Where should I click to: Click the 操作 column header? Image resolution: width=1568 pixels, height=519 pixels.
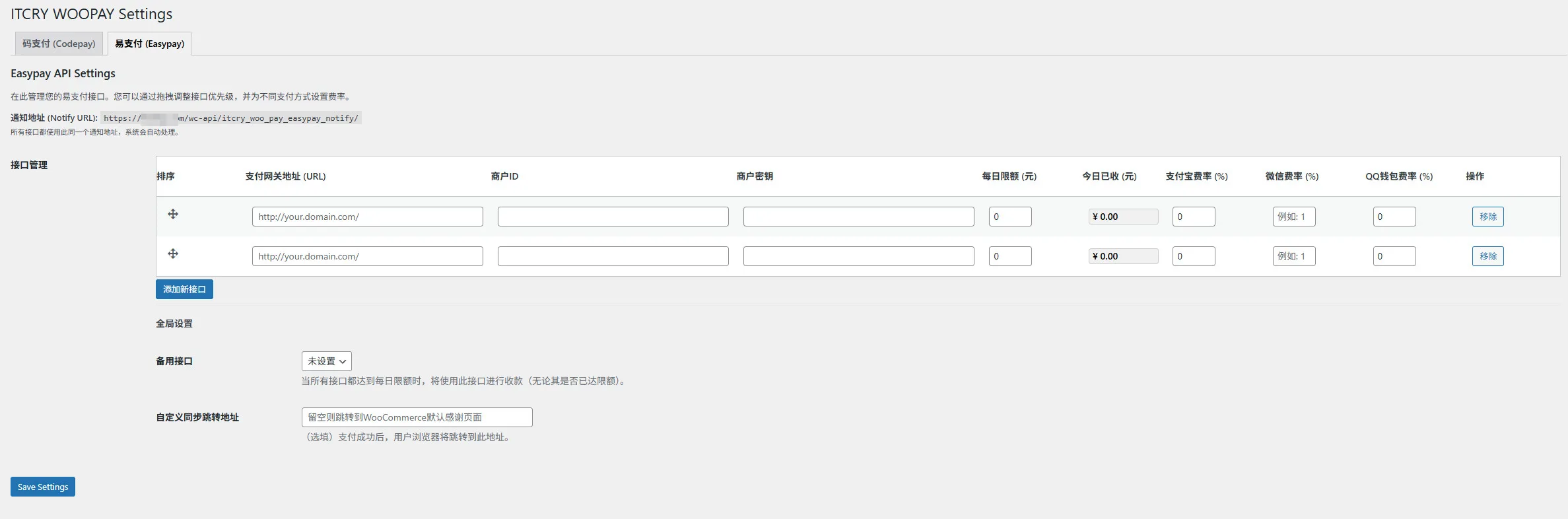(x=1475, y=176)
